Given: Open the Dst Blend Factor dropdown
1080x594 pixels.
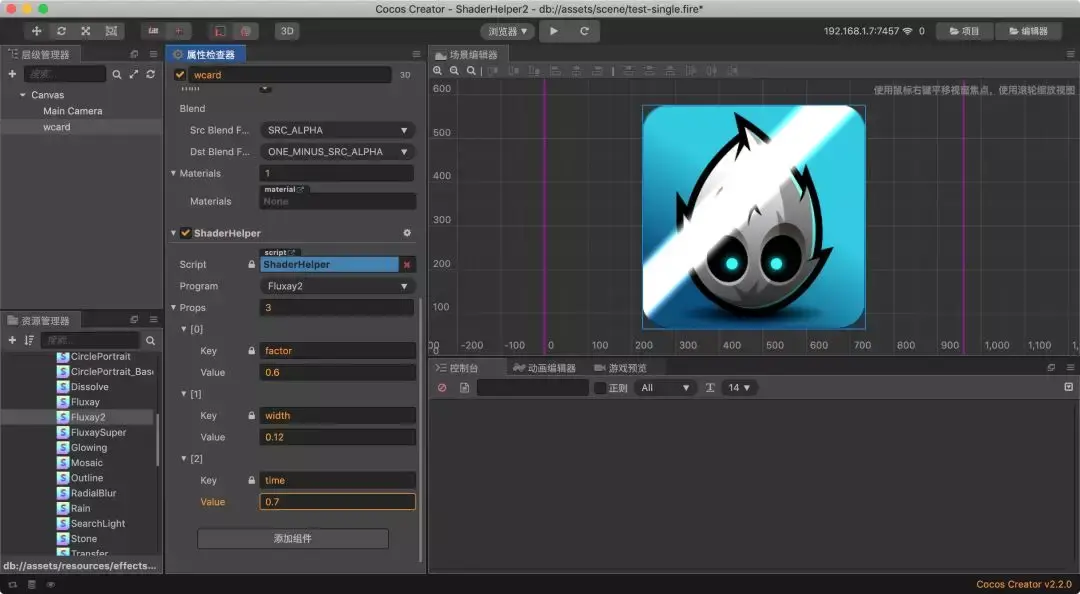Looking at the screenshot, I should pyautogui.click(x=337, y=152).
